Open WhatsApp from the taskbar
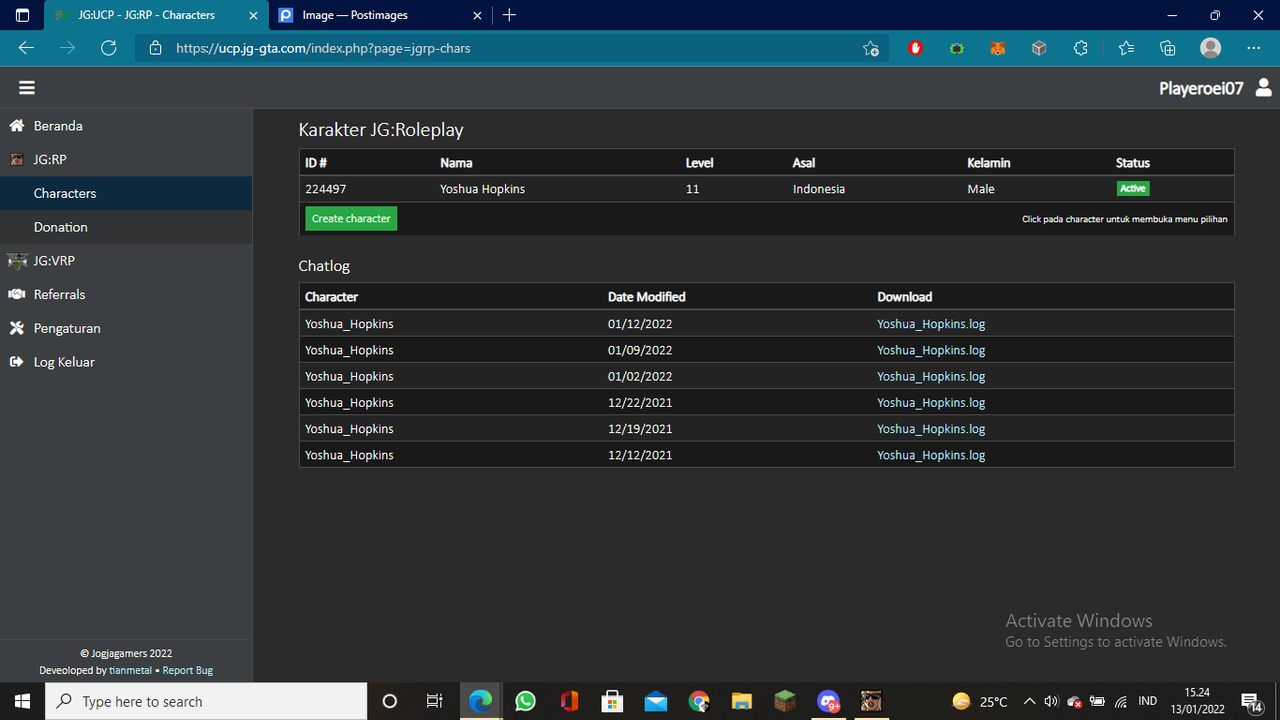1280x720 pixels. click(526, 701)
